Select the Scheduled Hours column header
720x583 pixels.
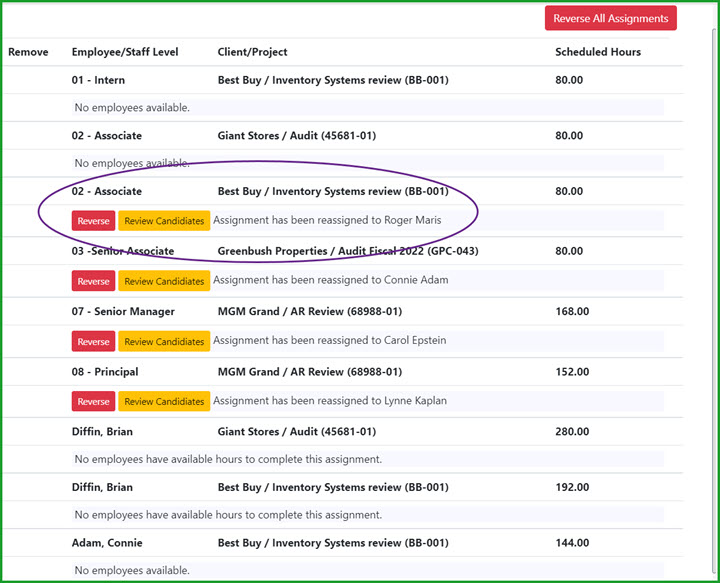tap(598, 52)
